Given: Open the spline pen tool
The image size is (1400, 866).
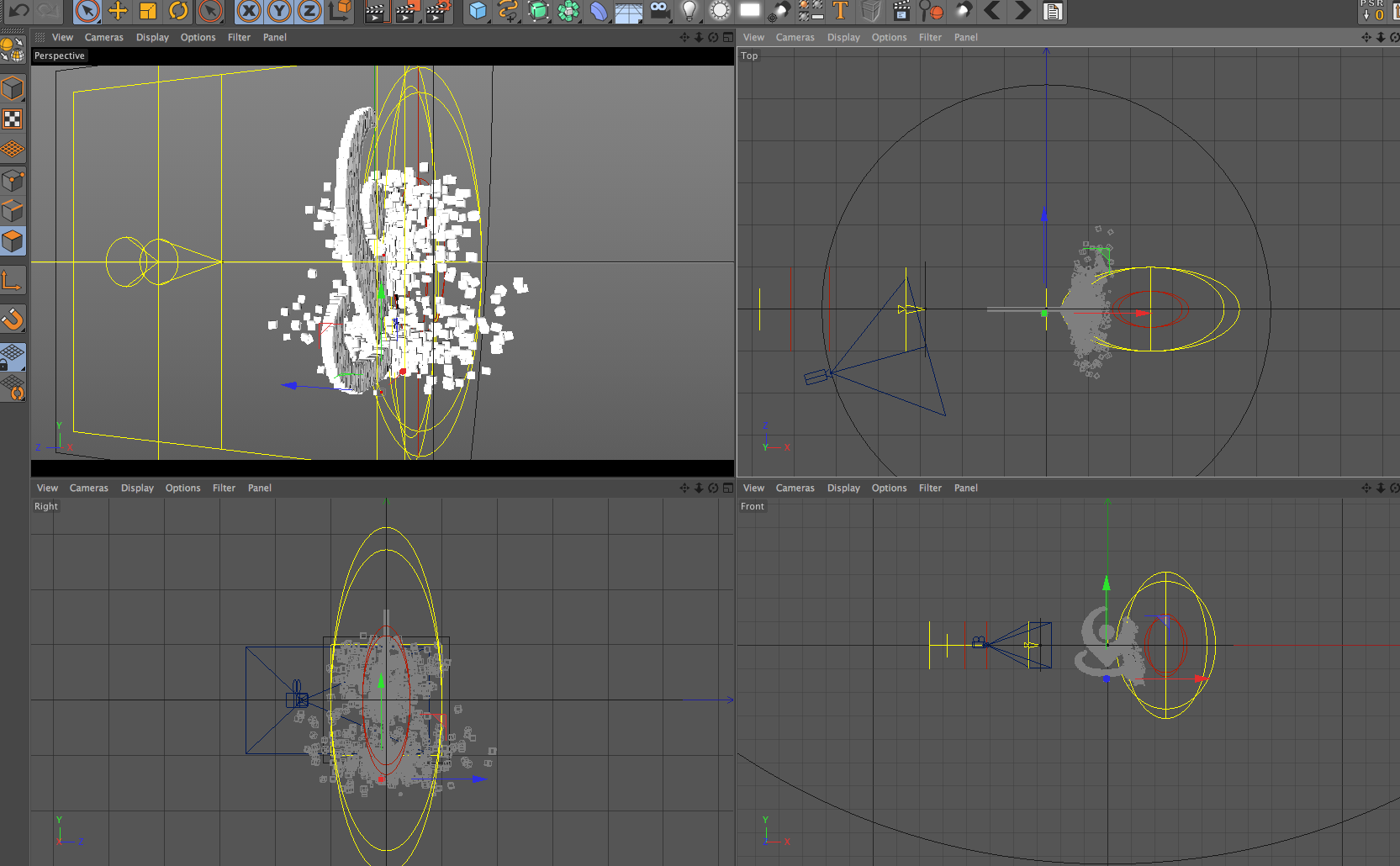Looking at the screenshot, I should (x=508, y=11).
